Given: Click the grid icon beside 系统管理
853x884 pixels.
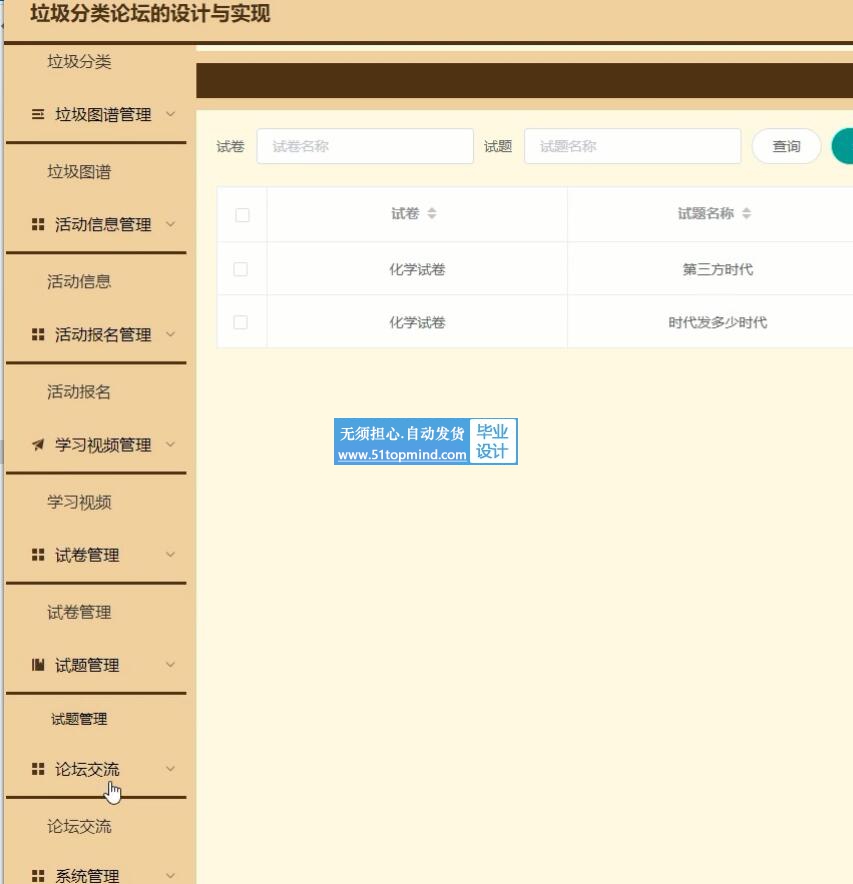Looking at the screenshot, I should [x=38, y=876].
